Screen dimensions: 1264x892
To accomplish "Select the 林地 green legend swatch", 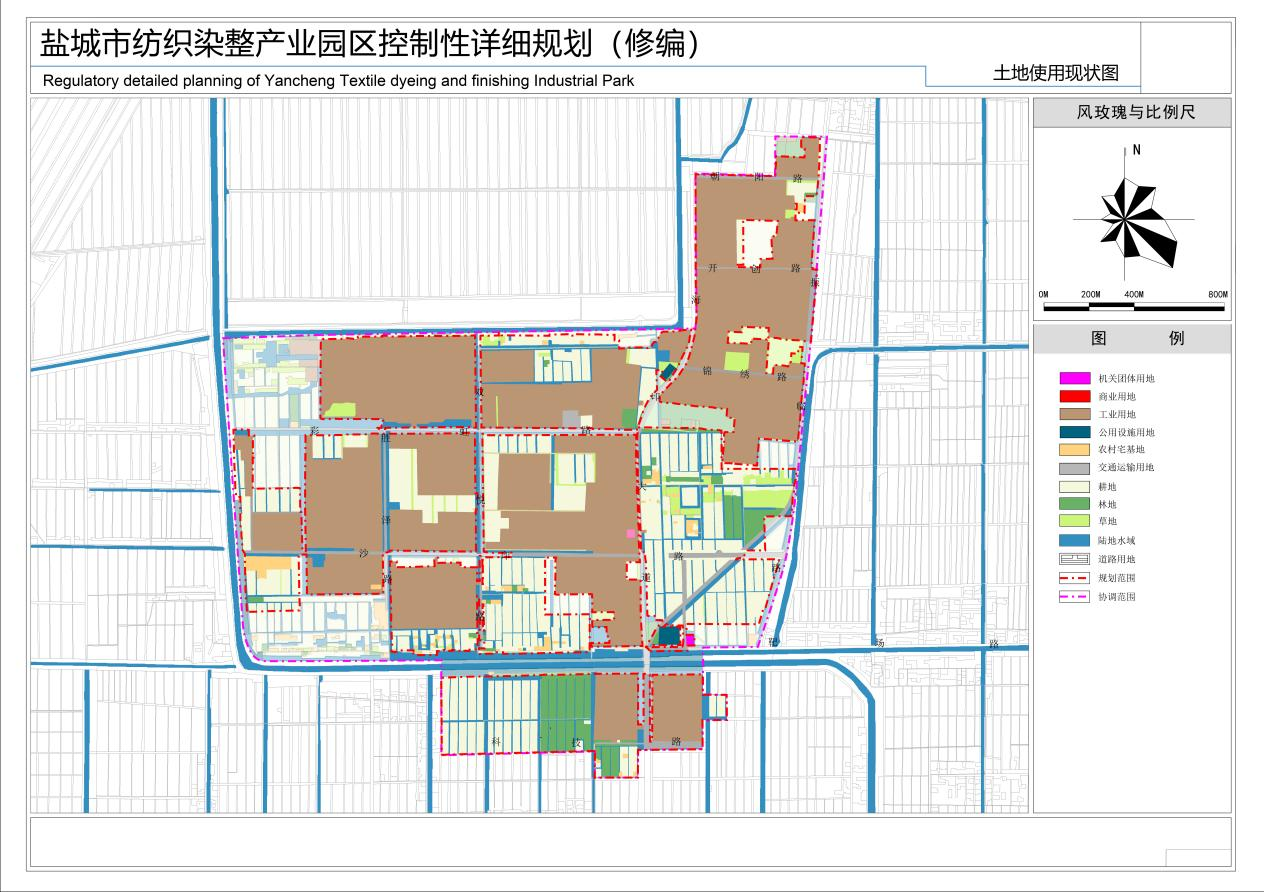I will (x=1073, y=504).
